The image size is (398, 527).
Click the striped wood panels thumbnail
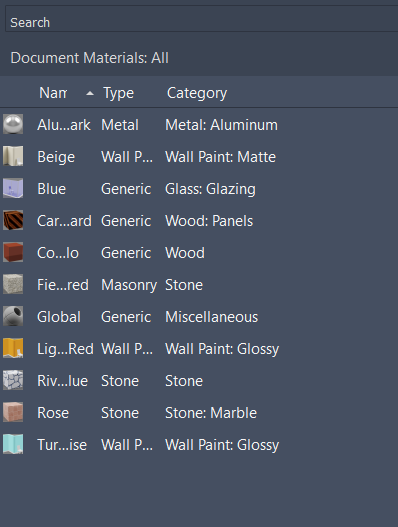(13, 220)
